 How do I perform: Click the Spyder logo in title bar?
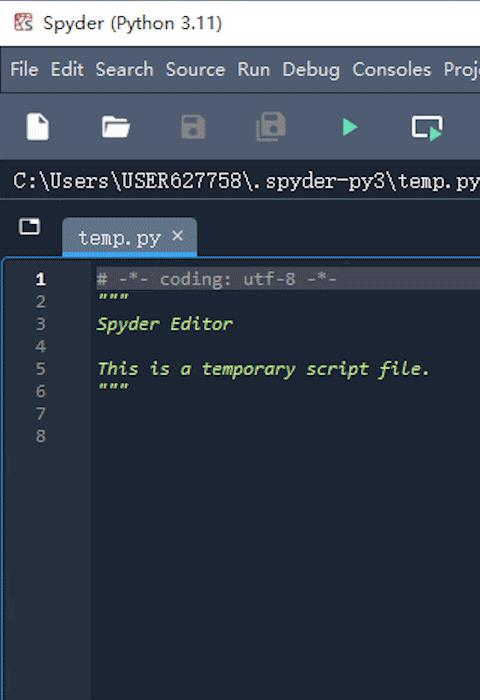click(x=23, y=22)
